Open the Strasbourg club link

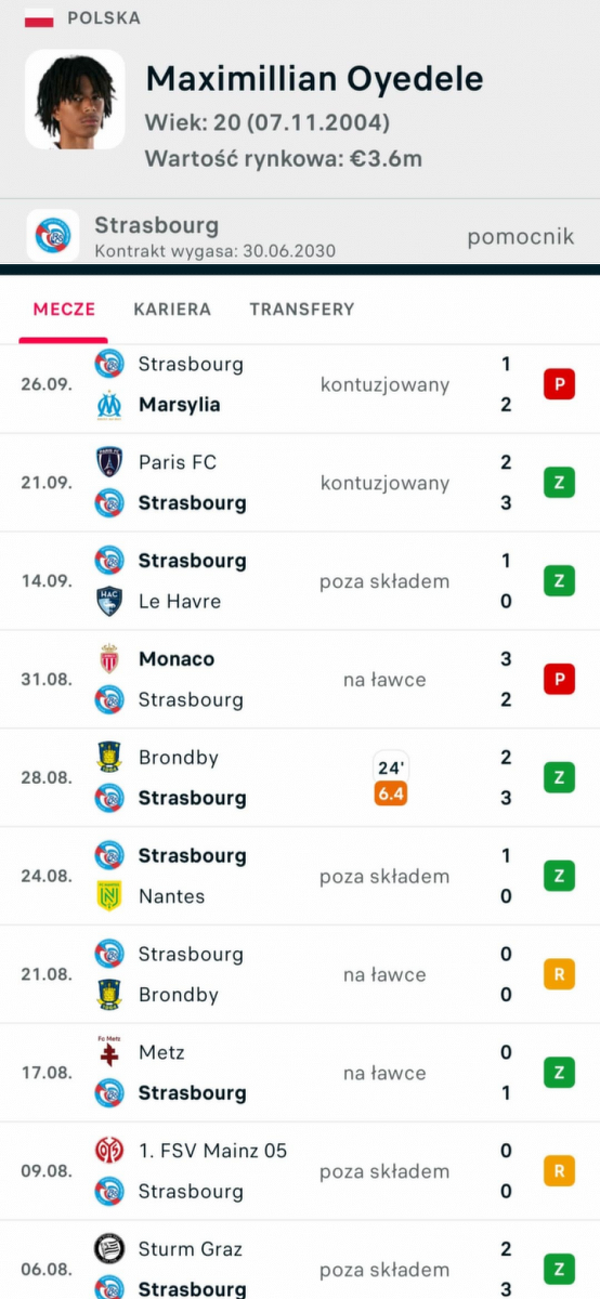click(x=156, y=226)
